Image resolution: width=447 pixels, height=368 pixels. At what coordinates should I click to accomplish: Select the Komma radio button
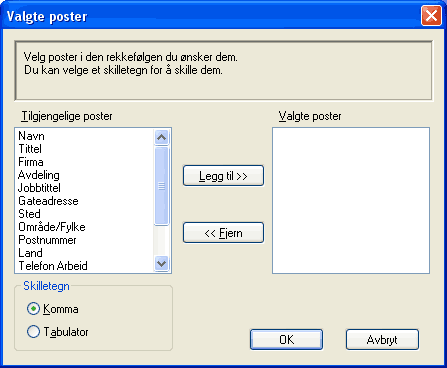[x=33, y=309]
